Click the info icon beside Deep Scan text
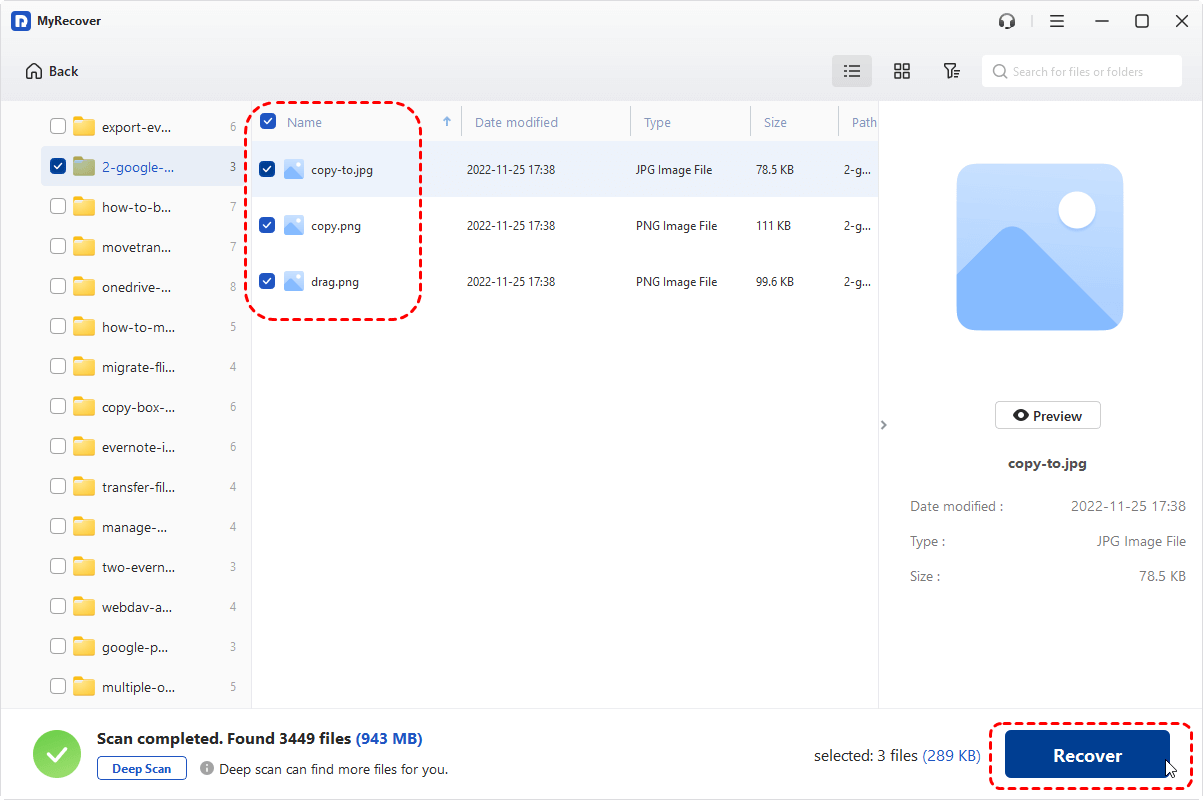 [x=209, y=769]
